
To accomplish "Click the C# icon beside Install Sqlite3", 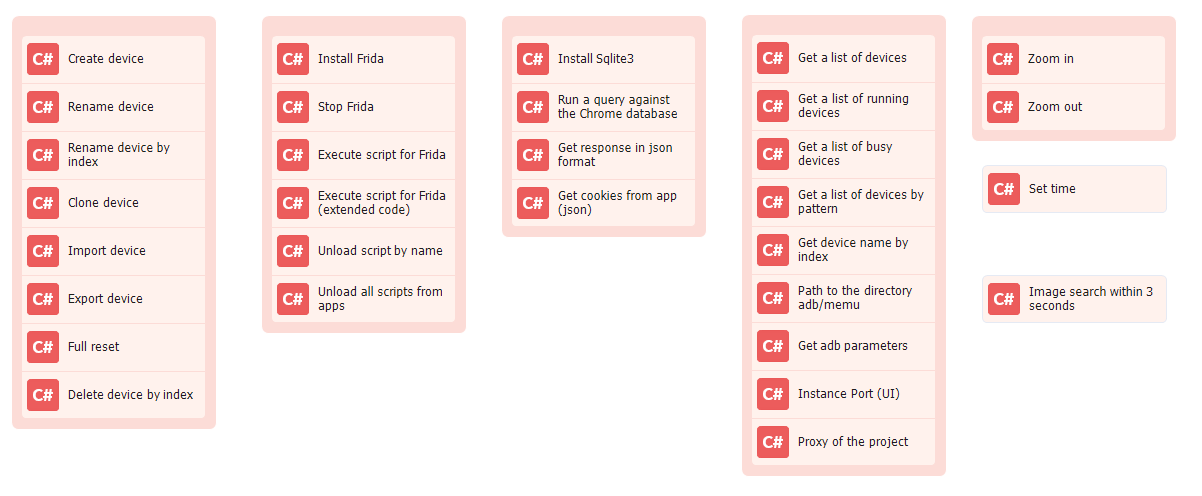I will 533,59.
